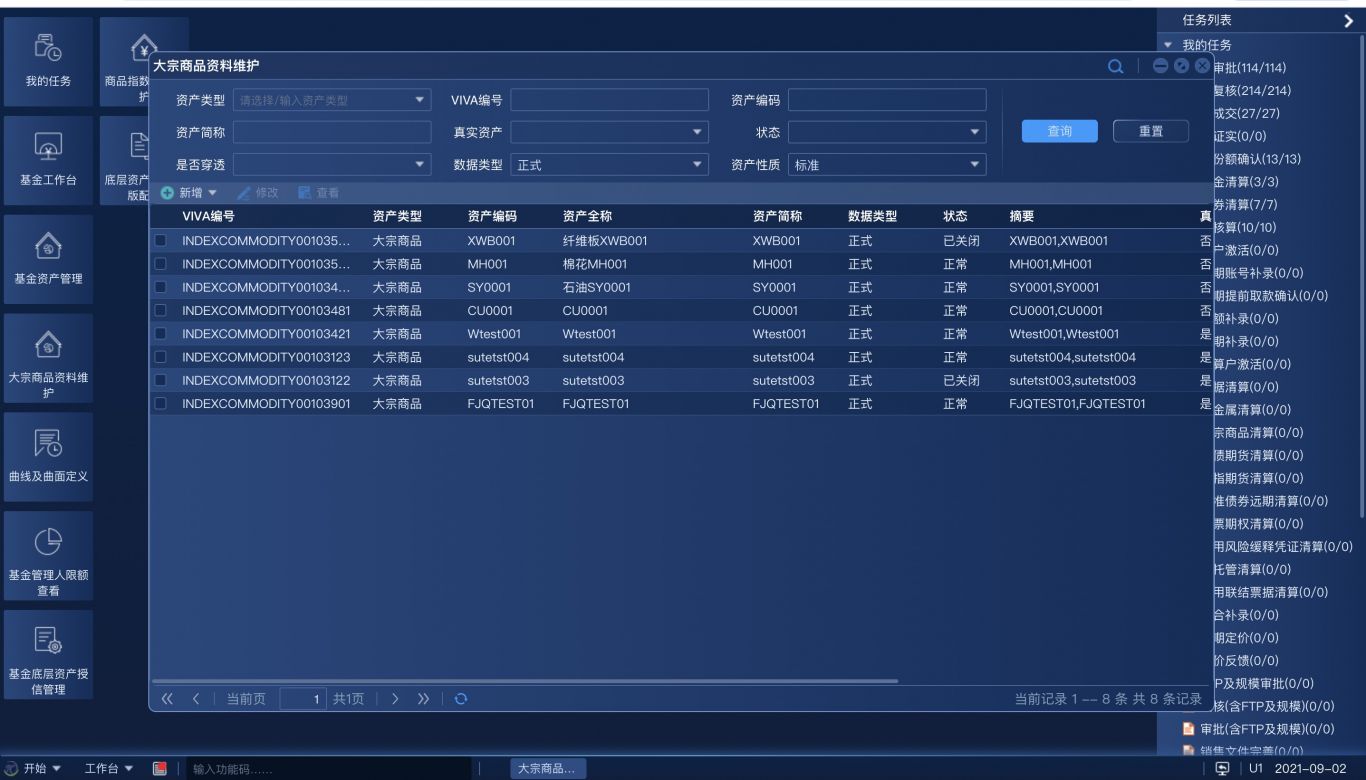Image resolution: width=1366 pixels, height=780 pixels.
Task: Open the 大宗商品资料维护 desktop shortcut
Action: point(48,358)
